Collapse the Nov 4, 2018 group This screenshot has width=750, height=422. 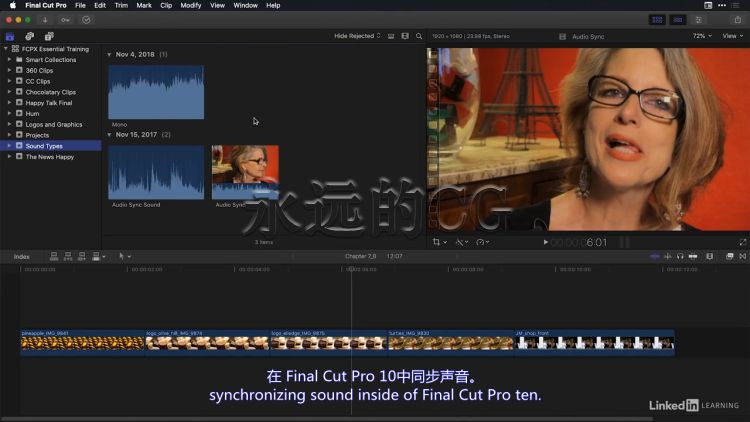coord(109,55)
